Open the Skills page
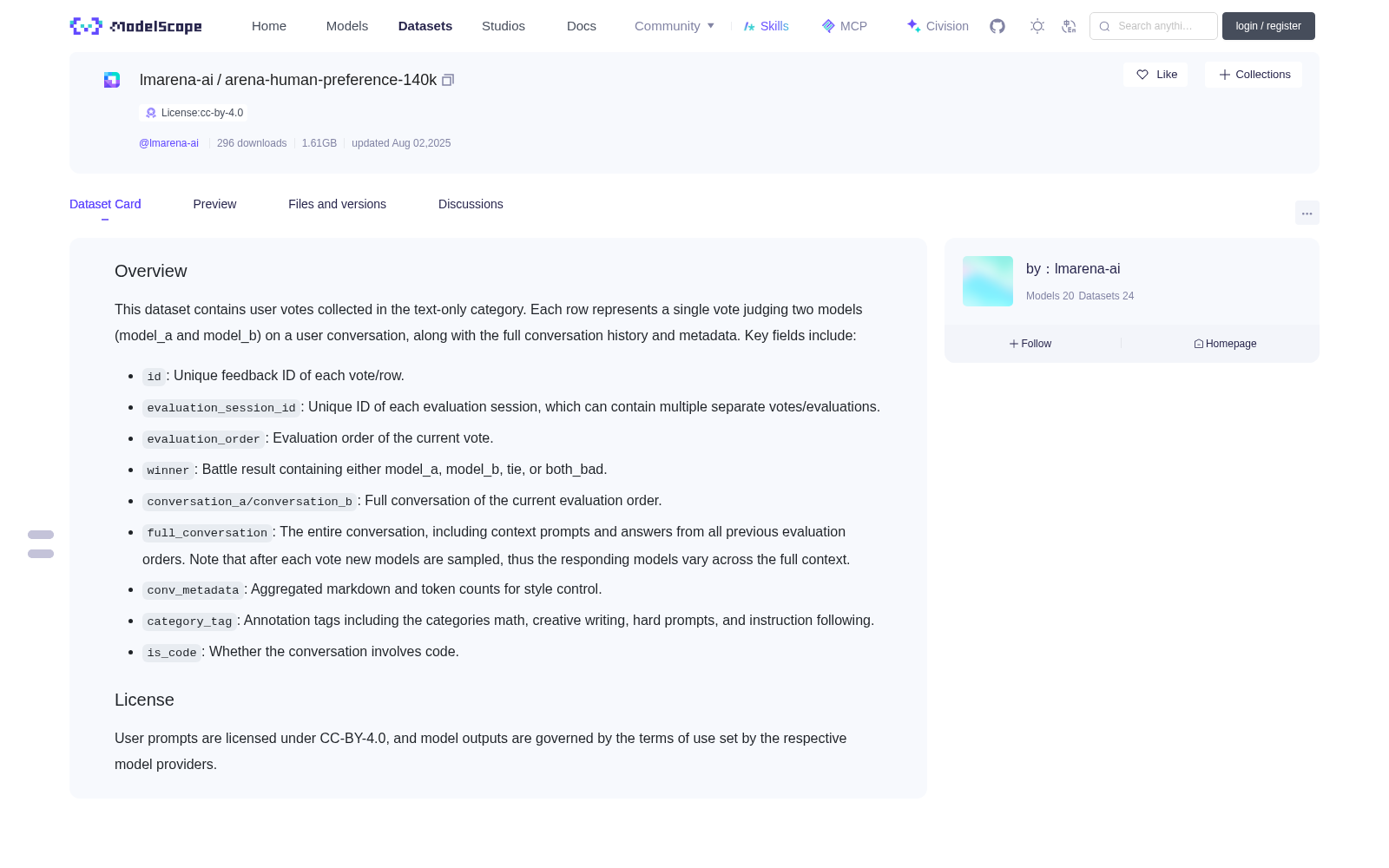 (x=766, y=26)
